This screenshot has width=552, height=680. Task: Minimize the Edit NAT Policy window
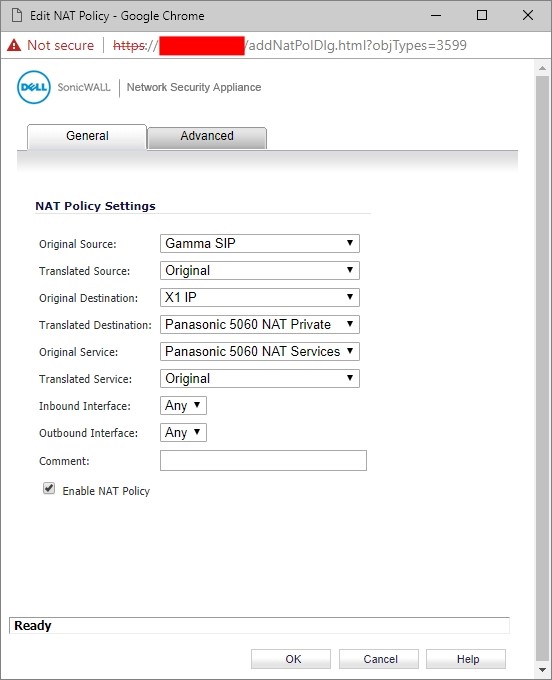(x=436, y=15)
